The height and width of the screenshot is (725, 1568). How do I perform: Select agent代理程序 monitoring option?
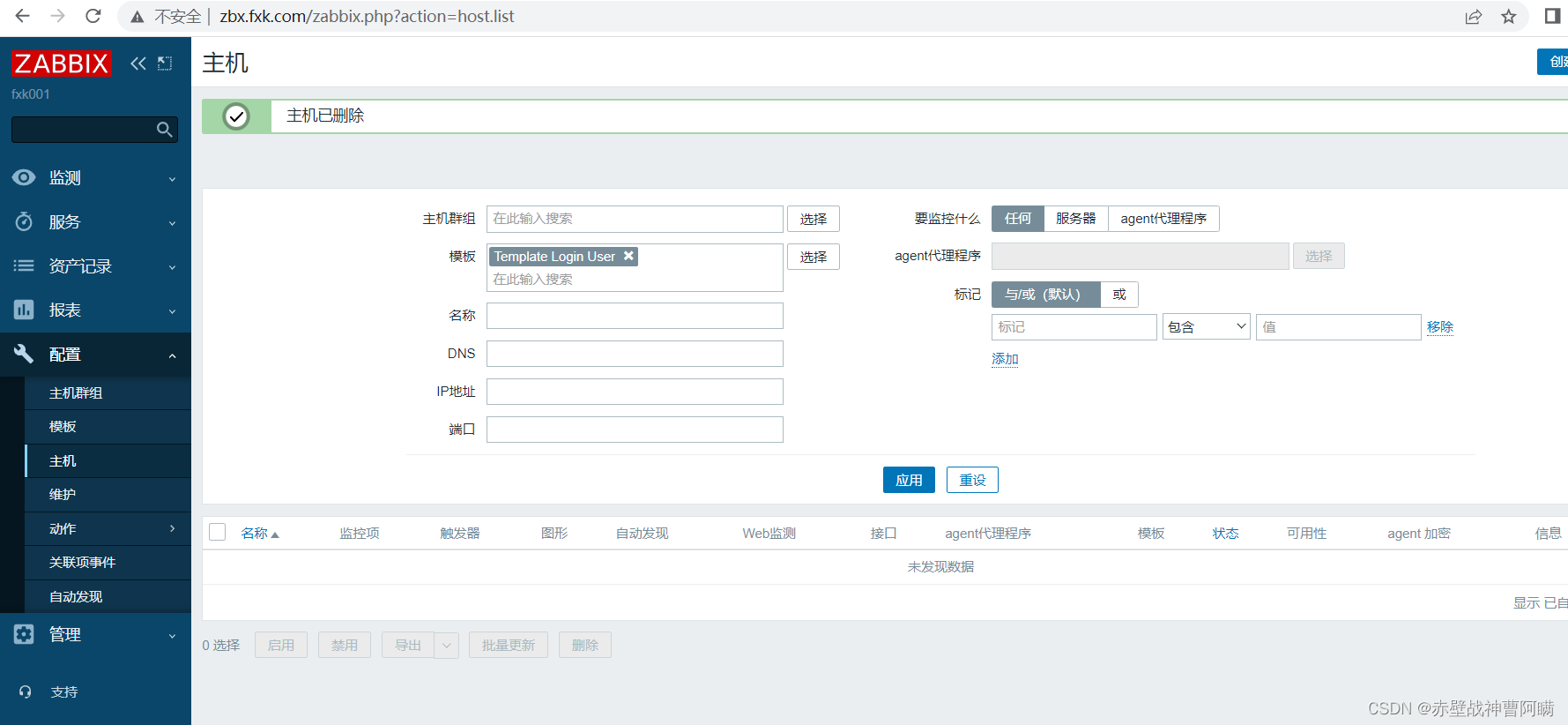tap(1163, 219)
